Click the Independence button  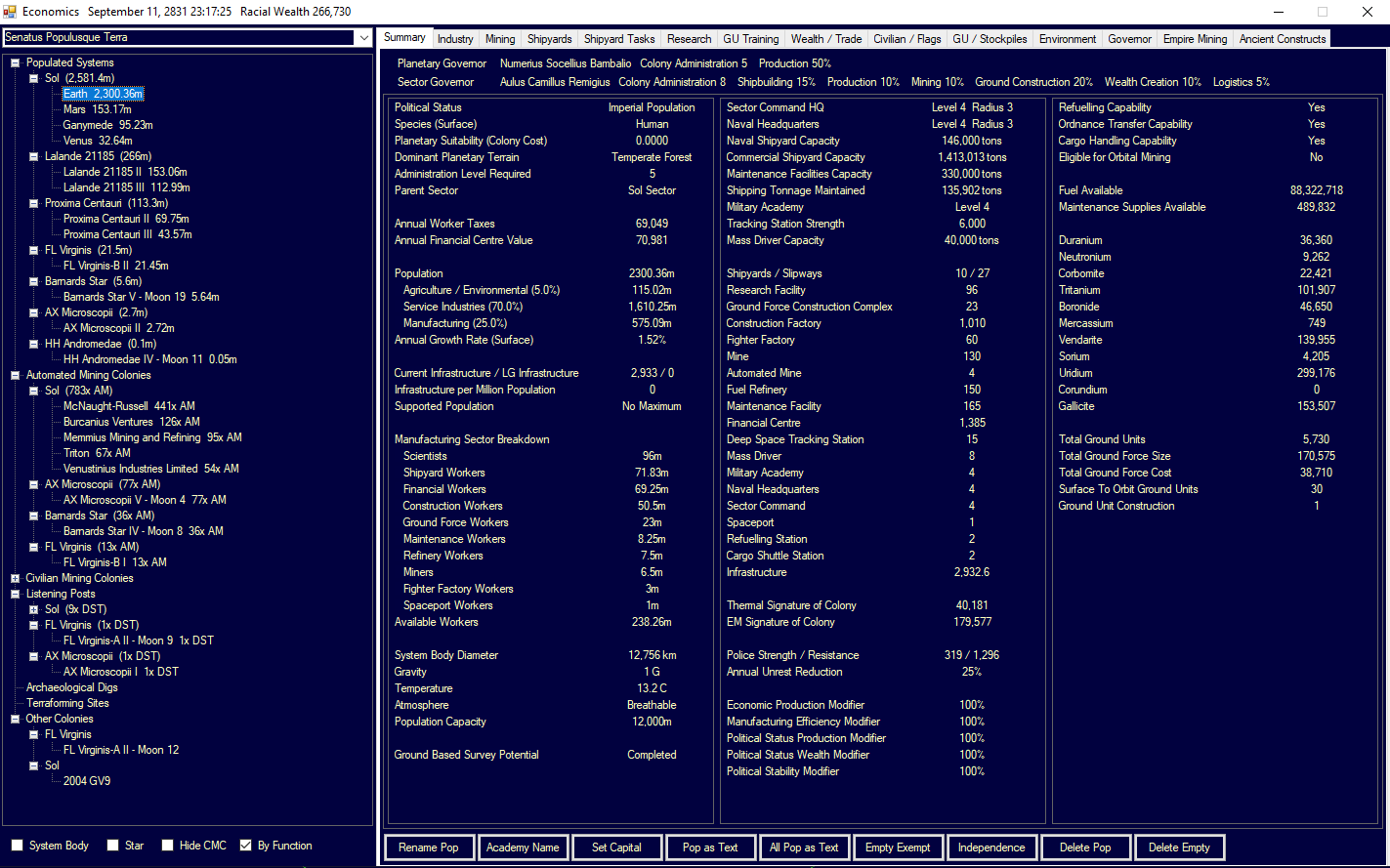click(991, 847)
